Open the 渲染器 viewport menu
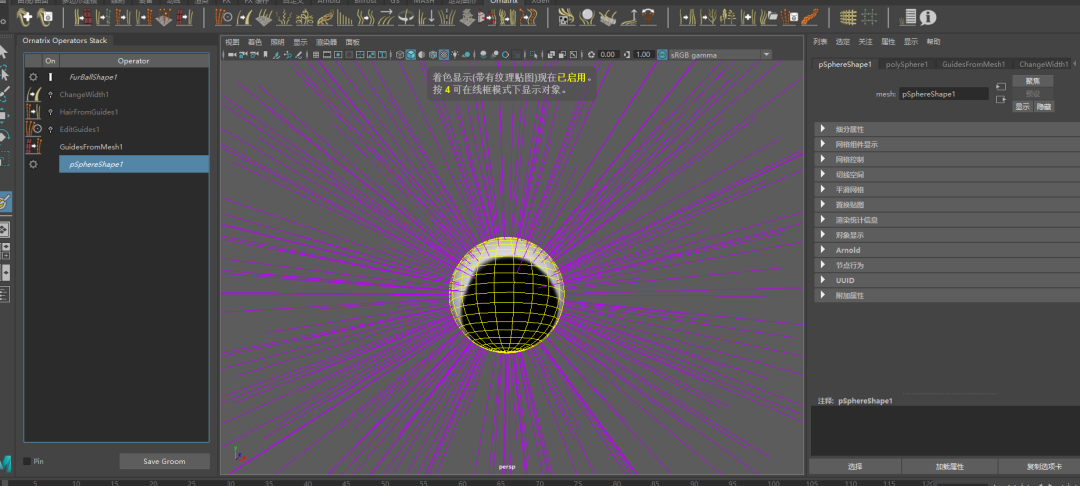This screenshot has height=486, width=1080. tap(326, 42)
